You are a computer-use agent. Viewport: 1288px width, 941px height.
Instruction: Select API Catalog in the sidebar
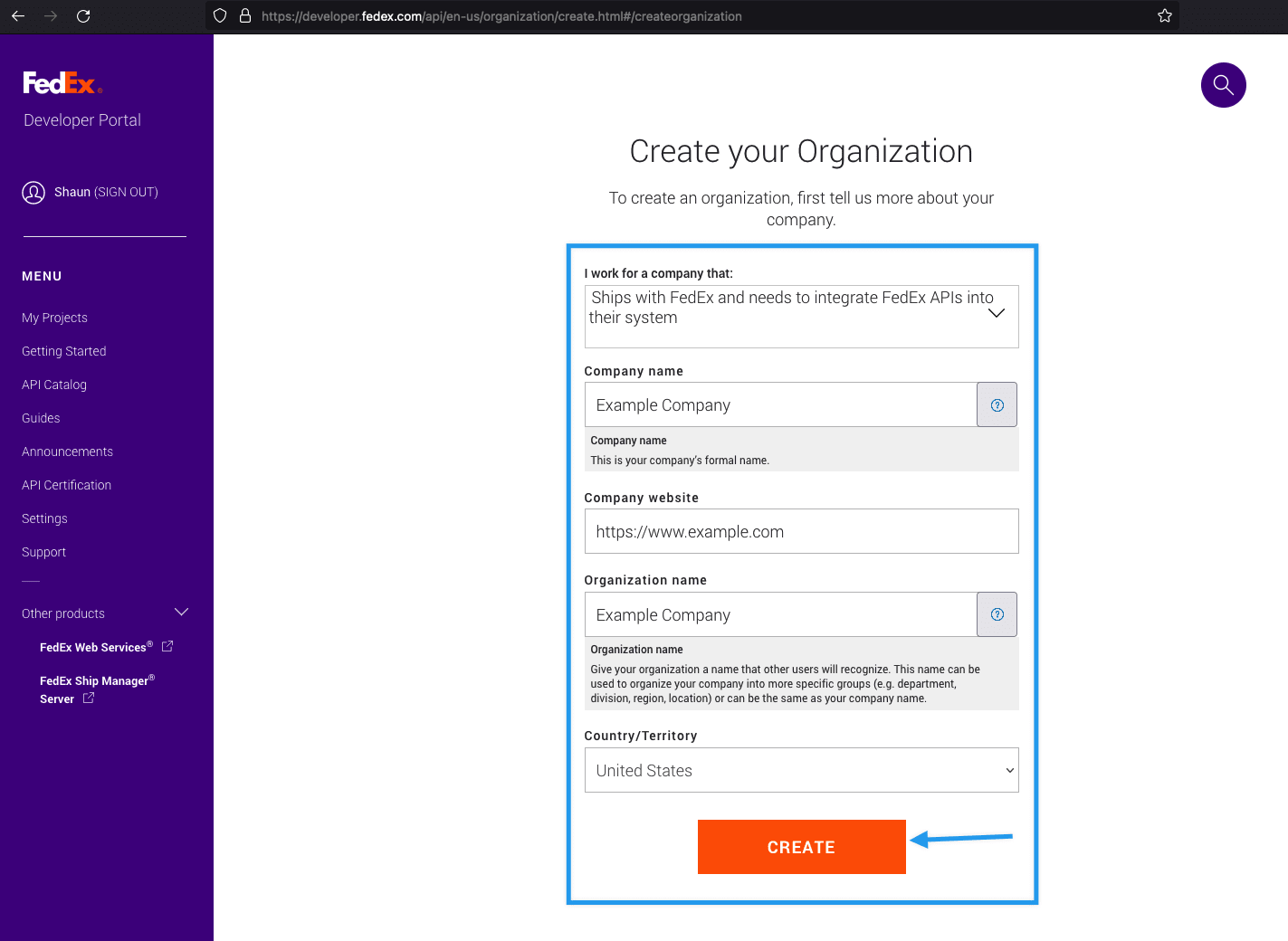[x=53, y=385]
